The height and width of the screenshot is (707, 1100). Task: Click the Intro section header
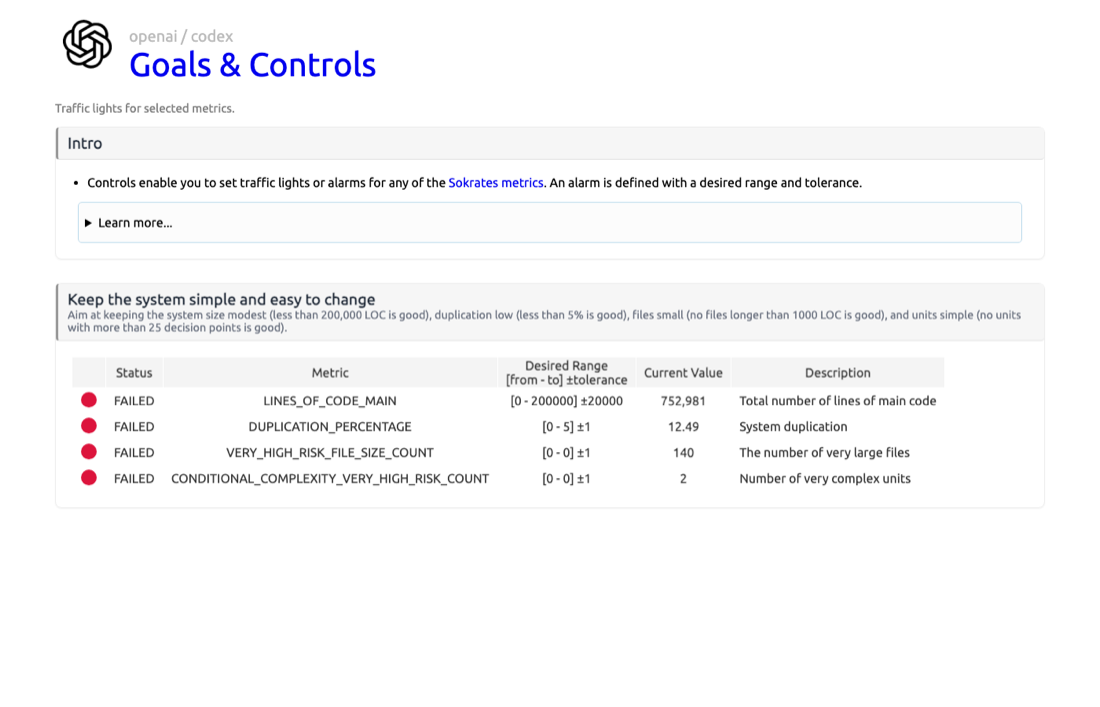[549, 143]
